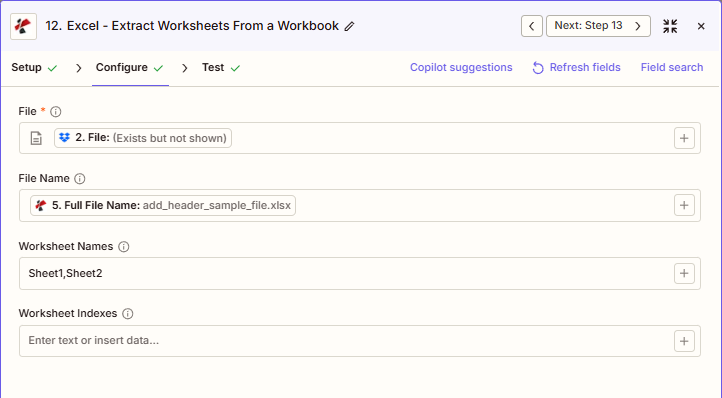Show info tooltip for Worksheet Names
Viewport: 722px width, 398px height.
[123, 246]
